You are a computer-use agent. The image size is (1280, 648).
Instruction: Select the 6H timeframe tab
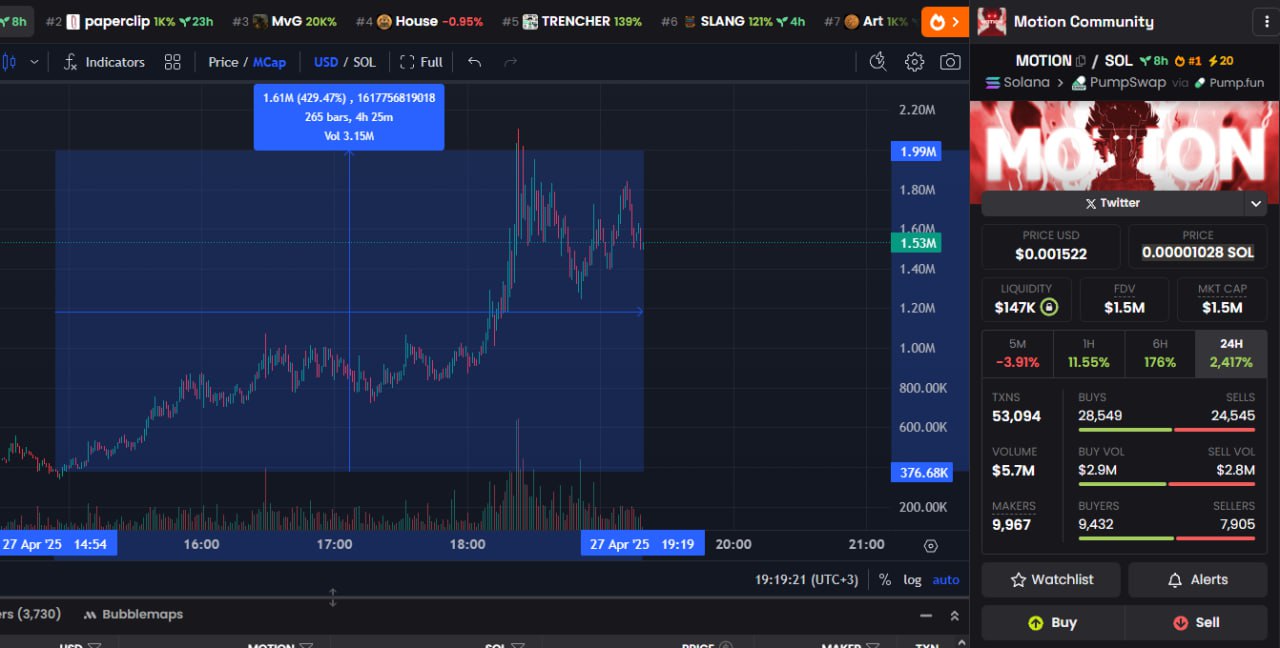pos(1160,353)
